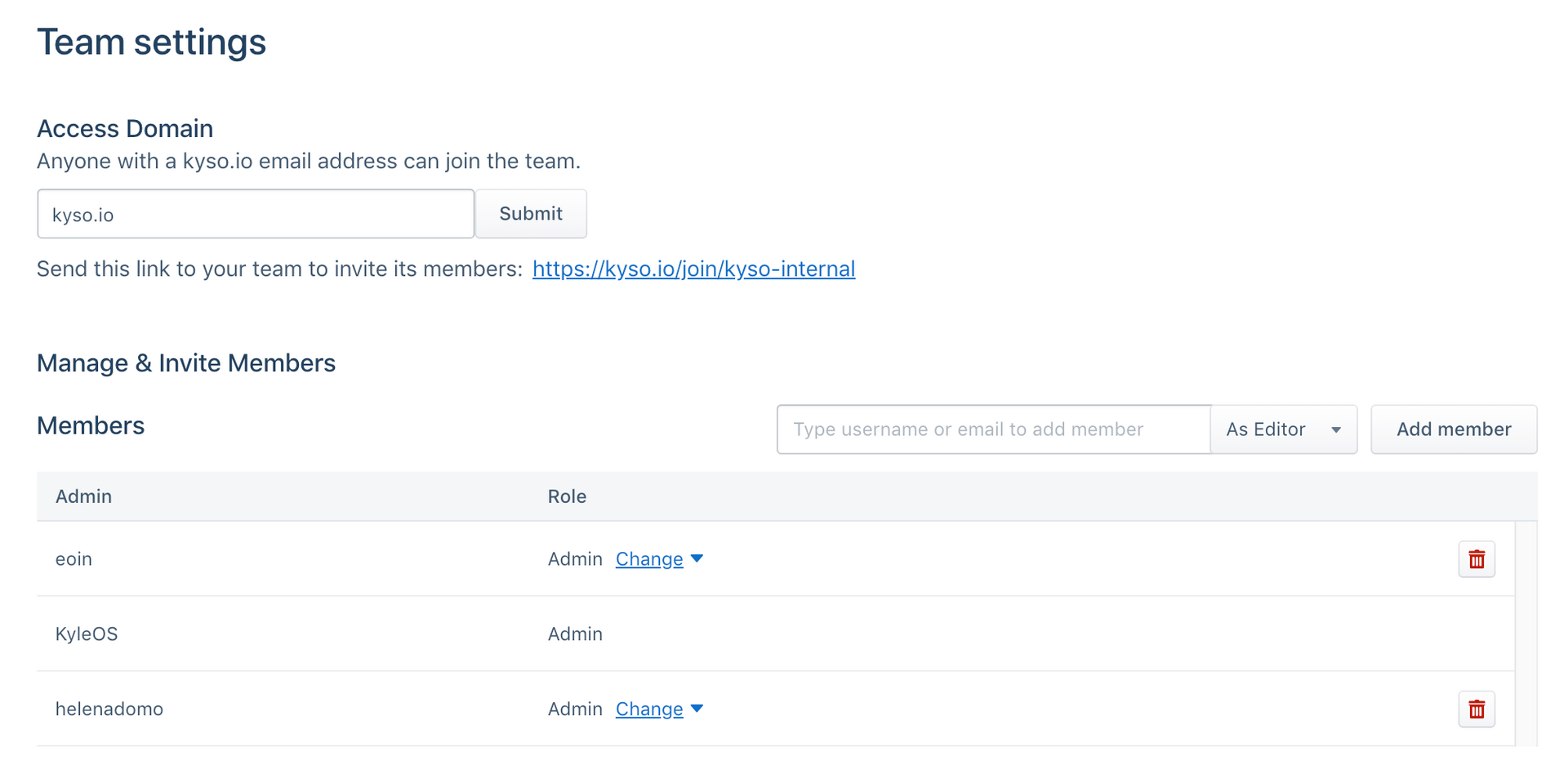Open the kyso-internal team invite link
This screenshot has height=778, width=1568.
tap(693, 268)
